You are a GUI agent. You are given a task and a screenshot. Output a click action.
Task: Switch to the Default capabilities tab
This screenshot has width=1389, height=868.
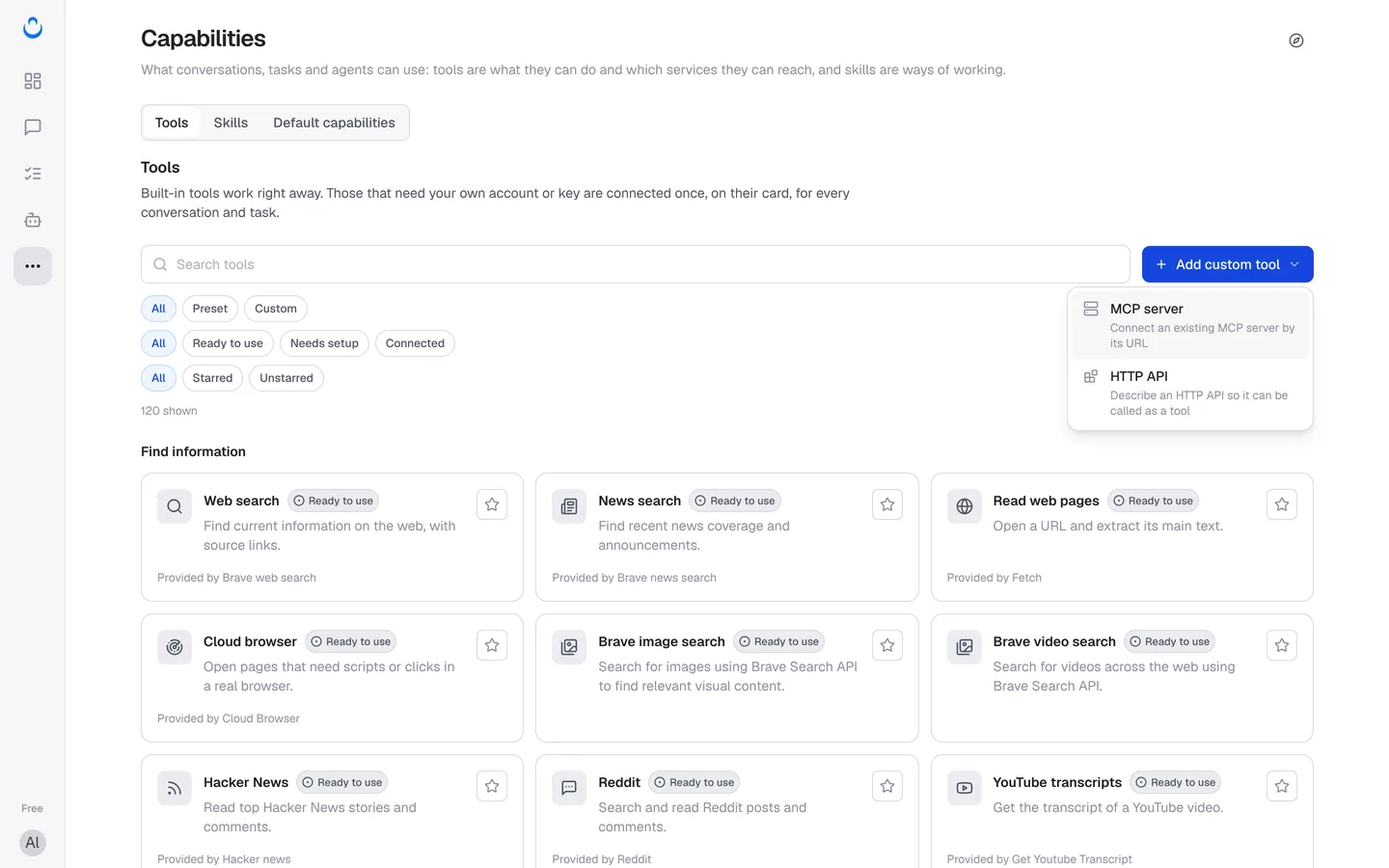click(x=334, y=122)
